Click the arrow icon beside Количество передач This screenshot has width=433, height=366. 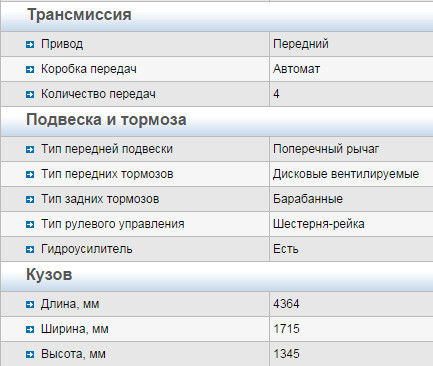(30, 94)
